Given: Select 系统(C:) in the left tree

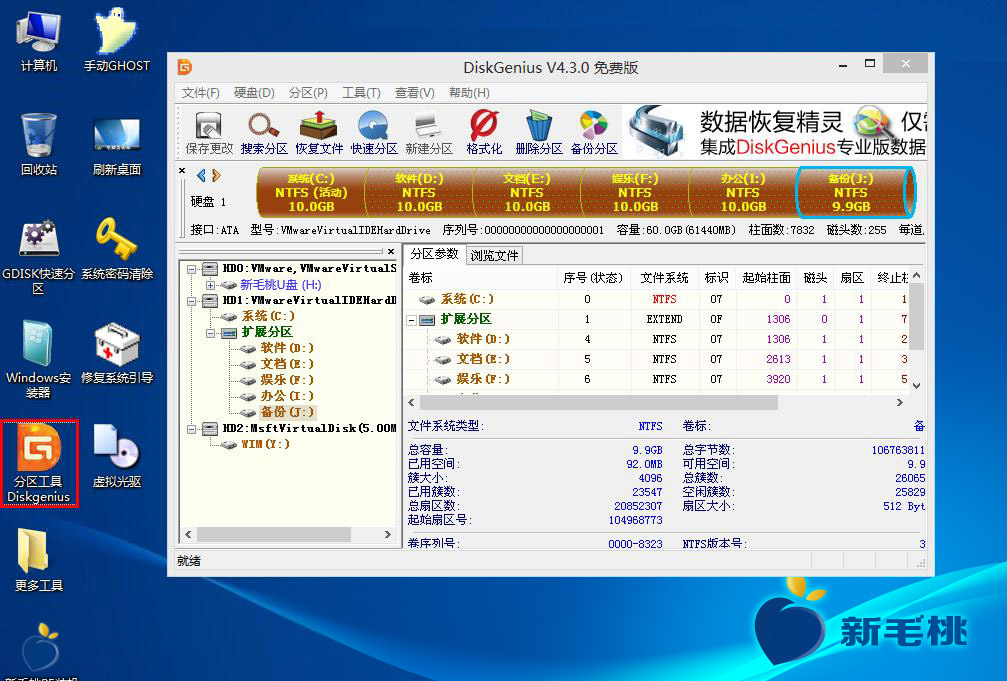Looking at the screenshot, I should click(268, 316).
